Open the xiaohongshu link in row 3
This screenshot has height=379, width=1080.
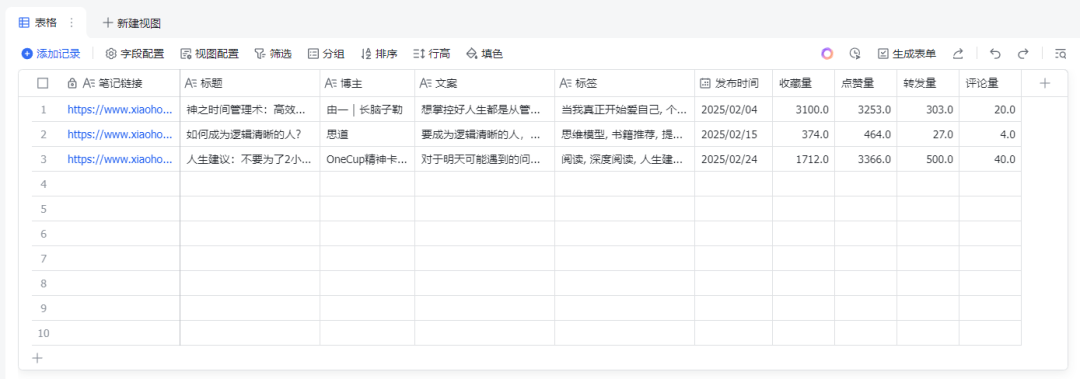point(120,159)
